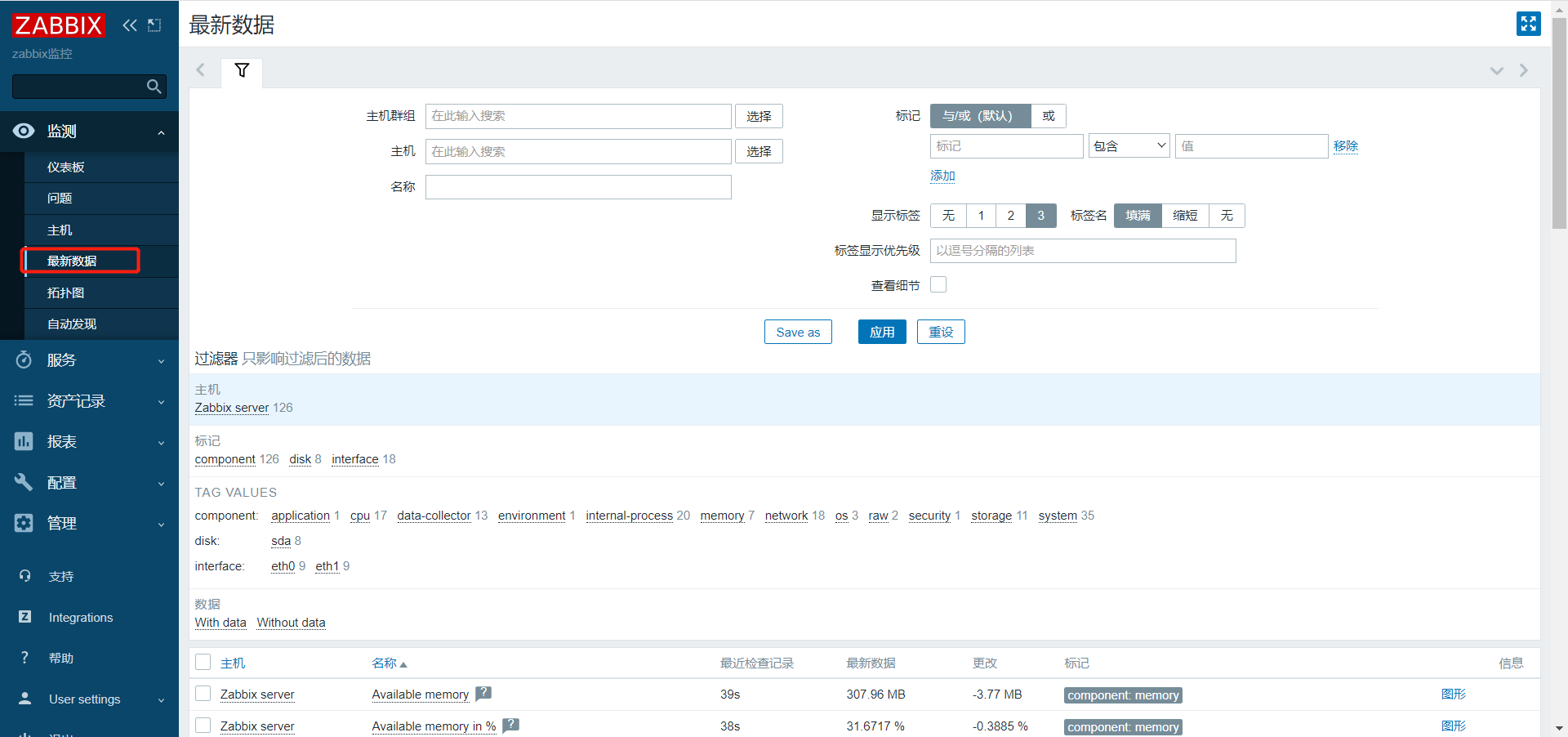Expand the 资产记录 menu section

[x=161, y=402]
